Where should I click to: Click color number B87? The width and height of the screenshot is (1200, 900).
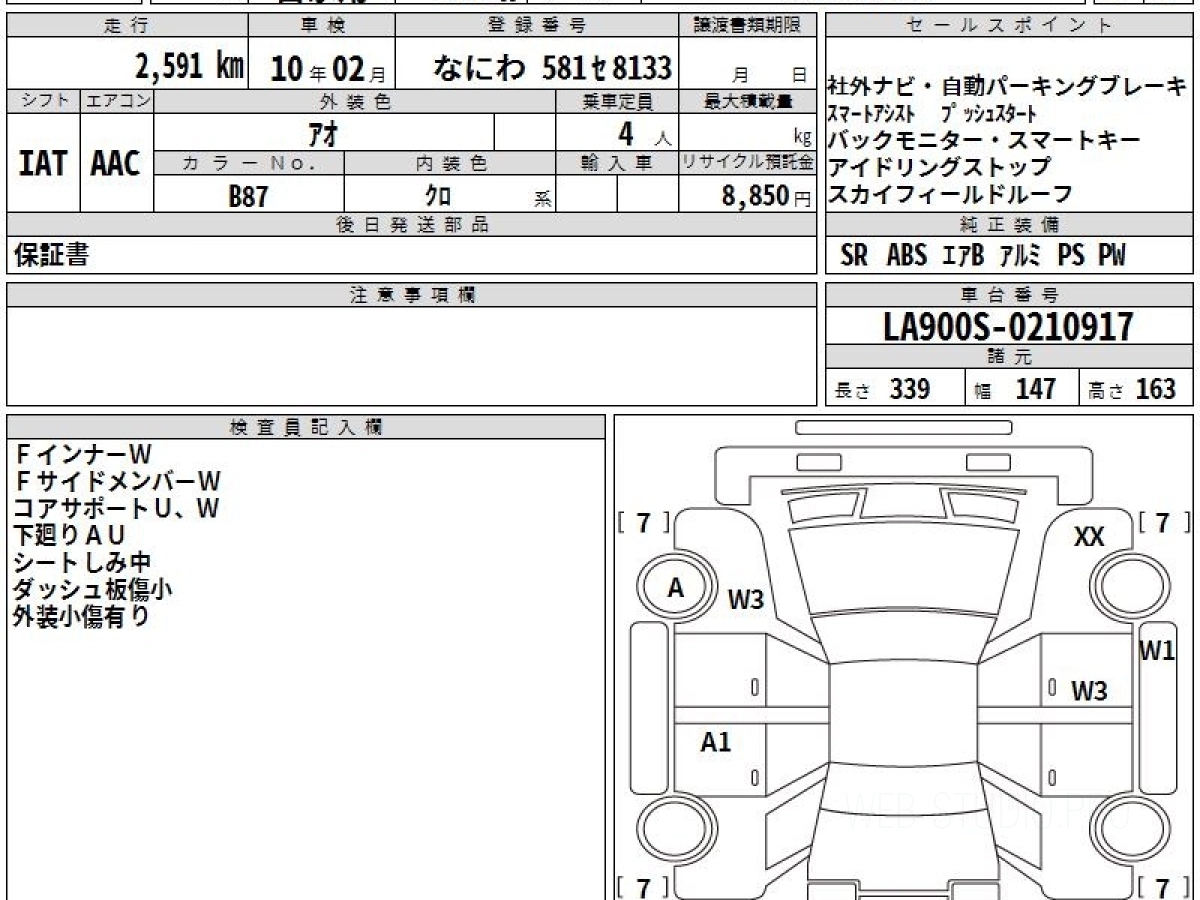click(248, 196)
